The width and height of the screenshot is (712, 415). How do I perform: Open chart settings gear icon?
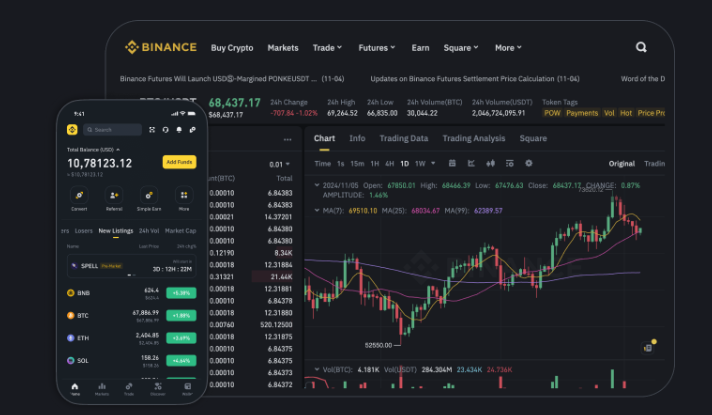tap(529, 163)
